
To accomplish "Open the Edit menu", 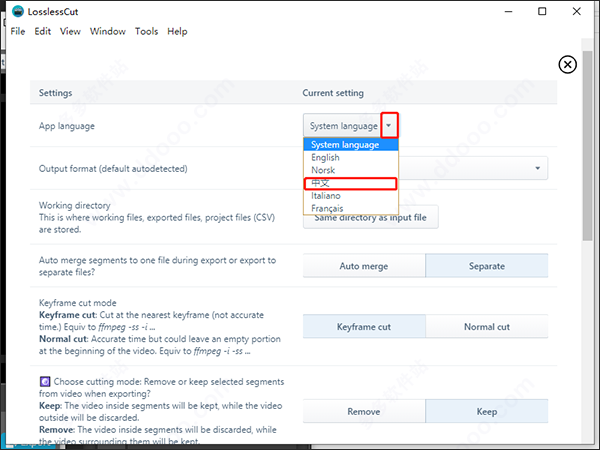I will (42, 31).
